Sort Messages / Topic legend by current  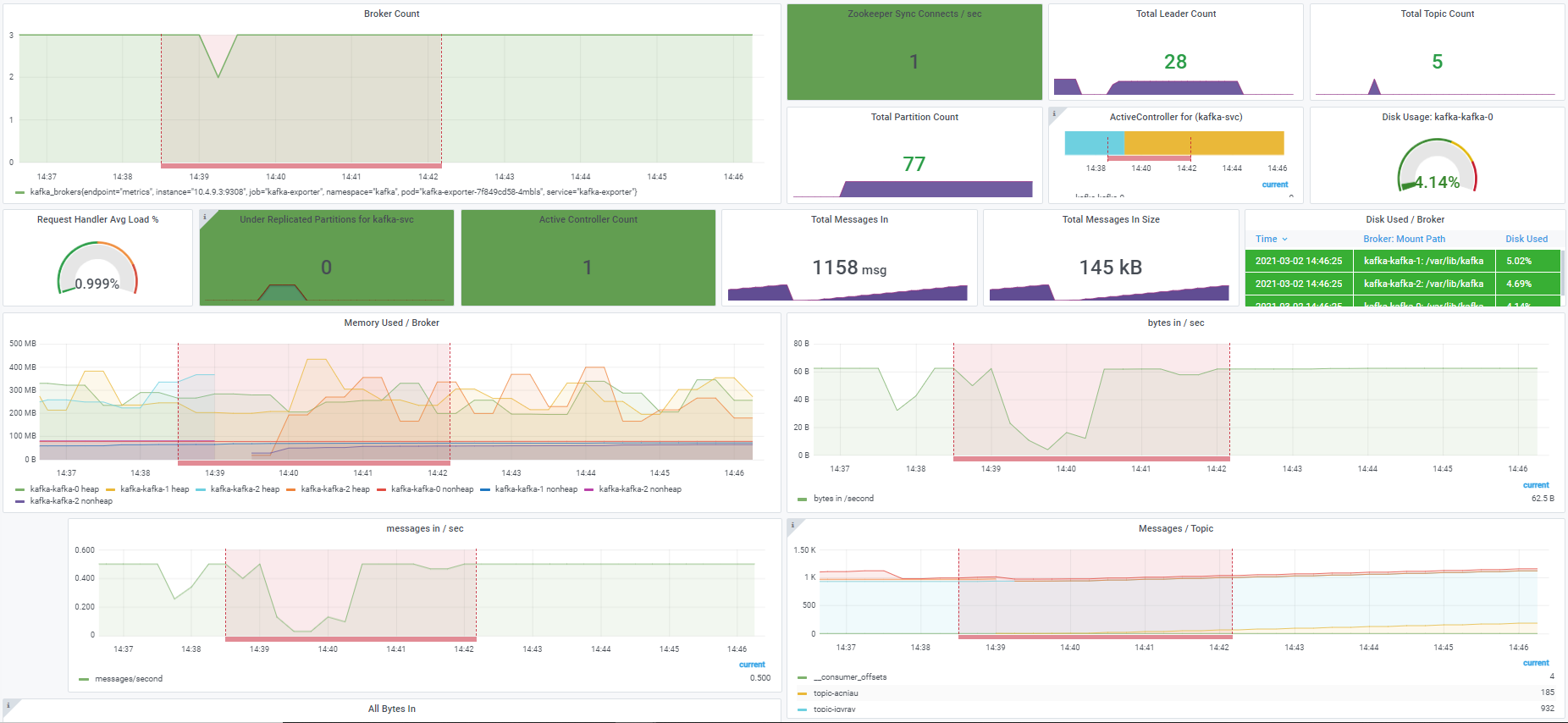point(1536,663)
